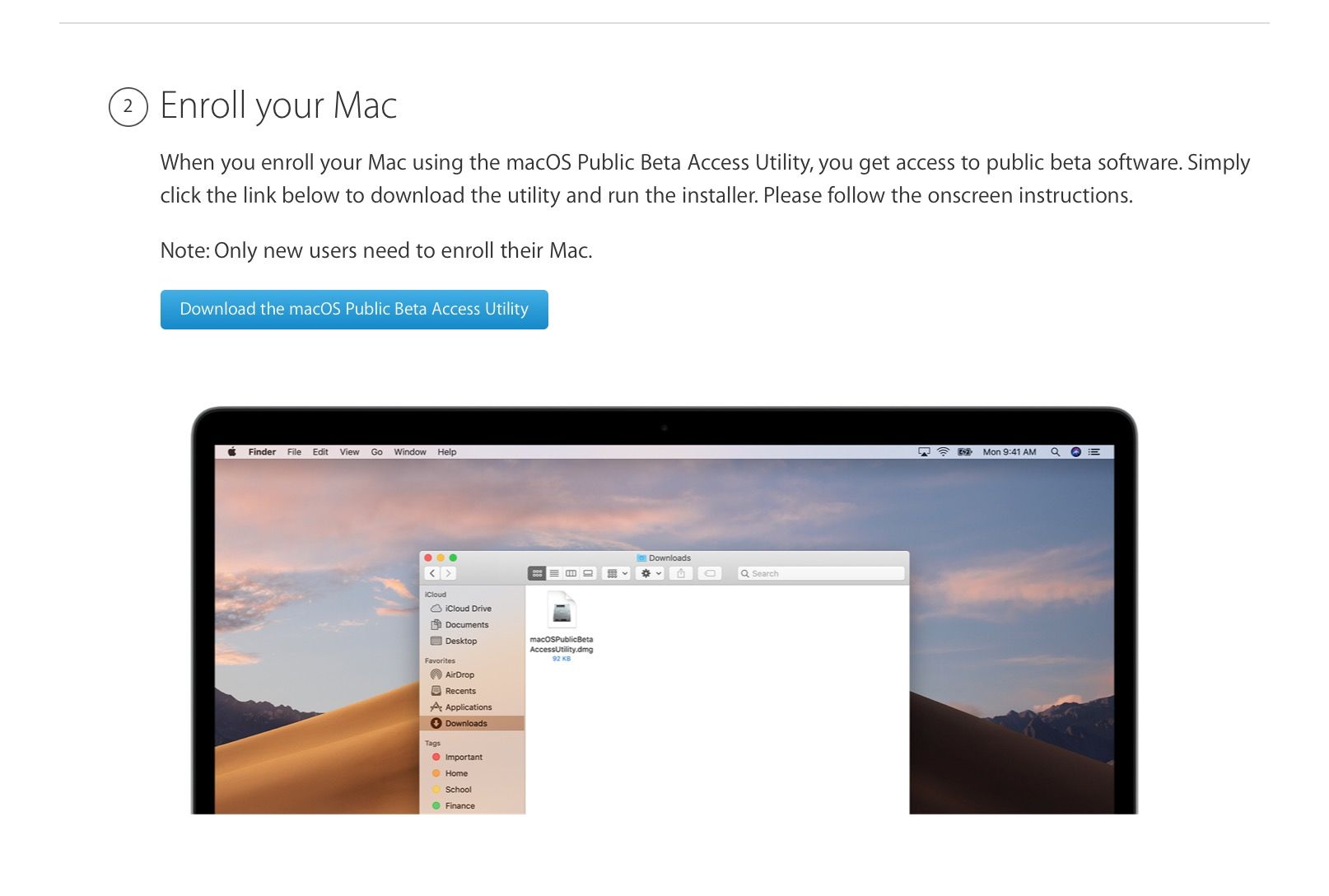This screenshot has height=896, width=1329.
Task: Click the AirPlay display icon in menu bar
Action: pos(924,452)
